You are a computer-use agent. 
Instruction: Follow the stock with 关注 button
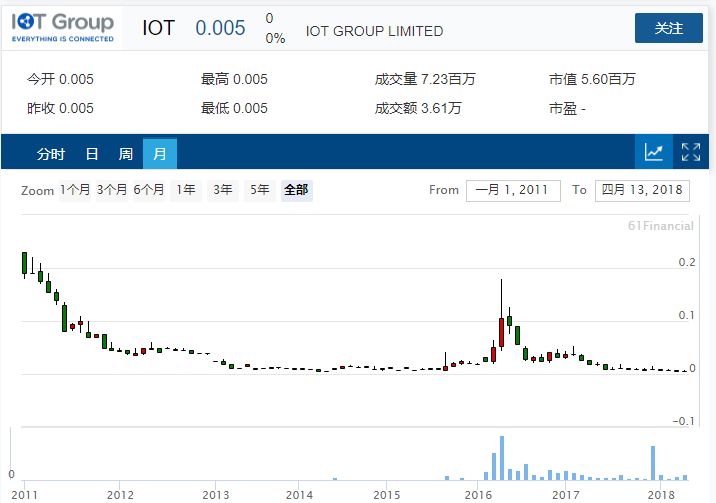coord(669,28)
